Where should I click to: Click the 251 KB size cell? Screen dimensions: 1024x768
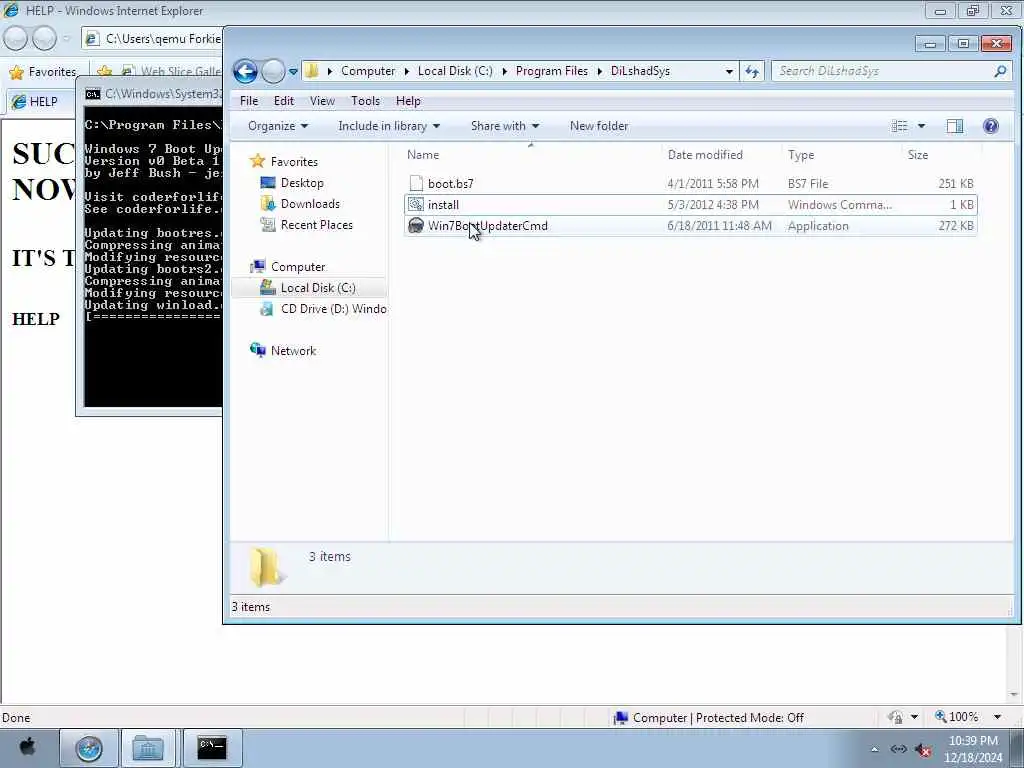tap(955, 184)
